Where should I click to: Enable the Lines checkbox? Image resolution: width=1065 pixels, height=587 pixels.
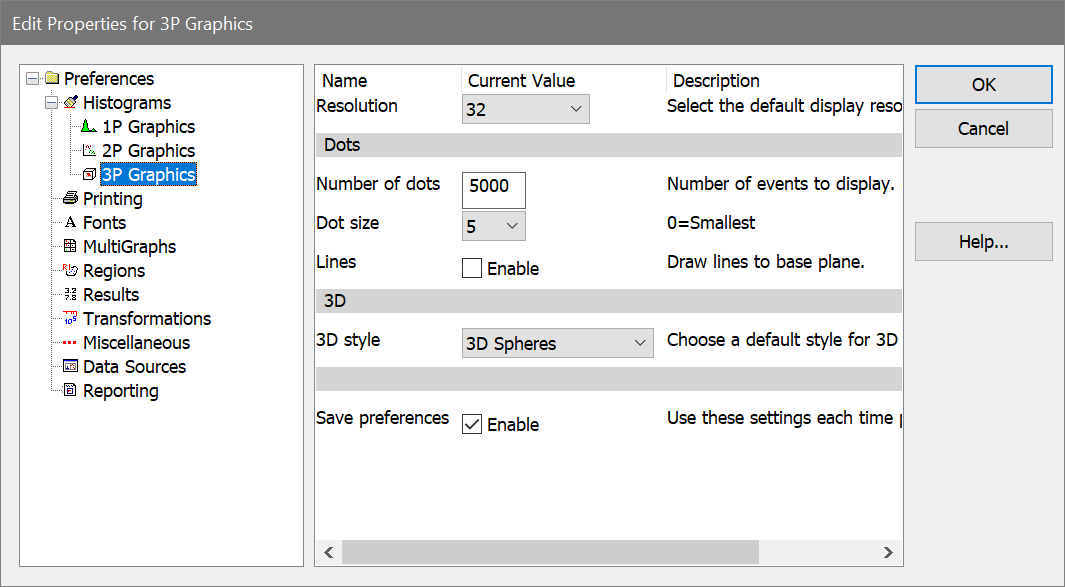(472, 269)
